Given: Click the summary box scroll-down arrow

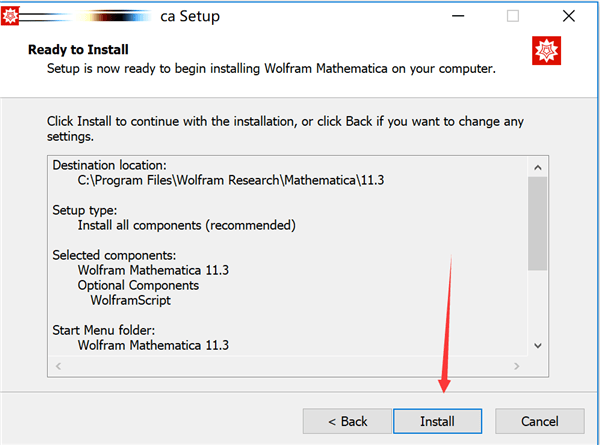Looking at the screenshot, I should [x=538, y=345].
